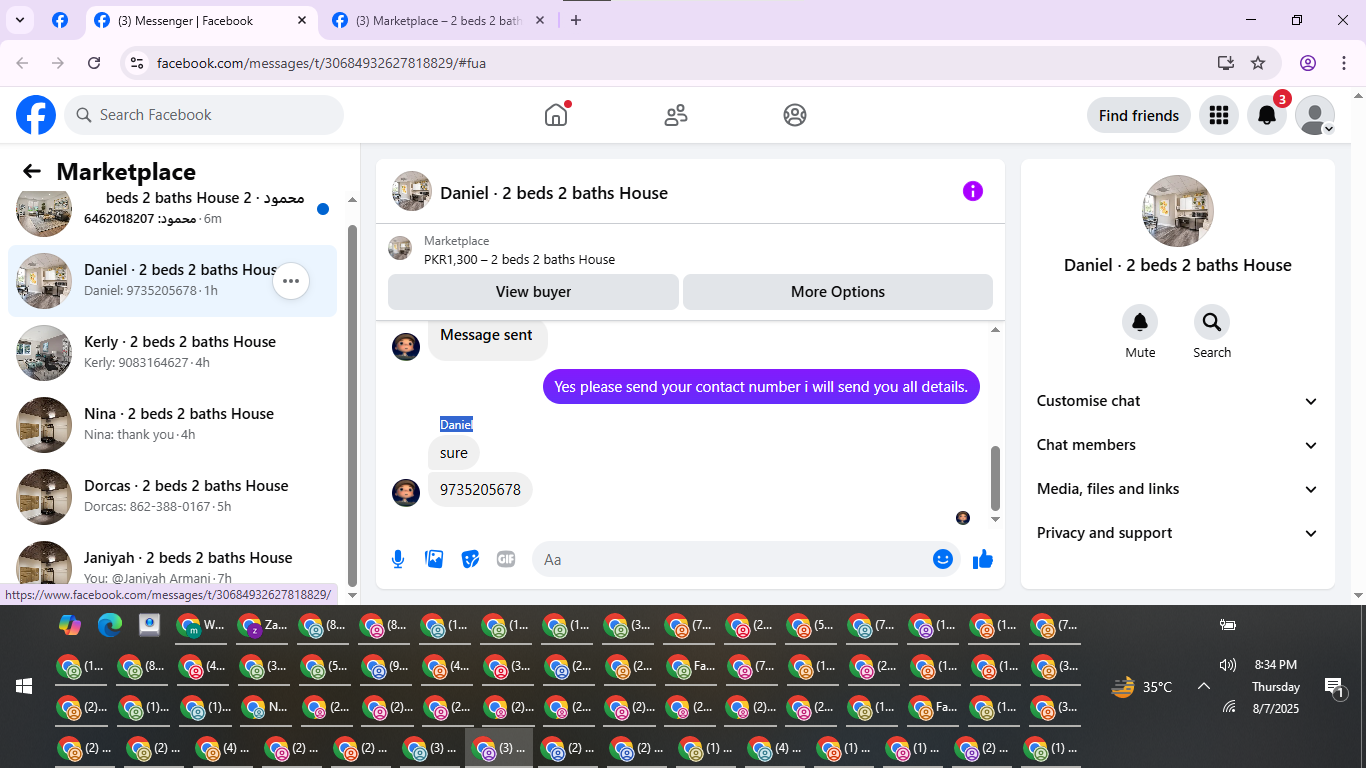Switch to the Marketplace – 2 beds tab
Screen dimensions: 1366x768
click(440, 20)
